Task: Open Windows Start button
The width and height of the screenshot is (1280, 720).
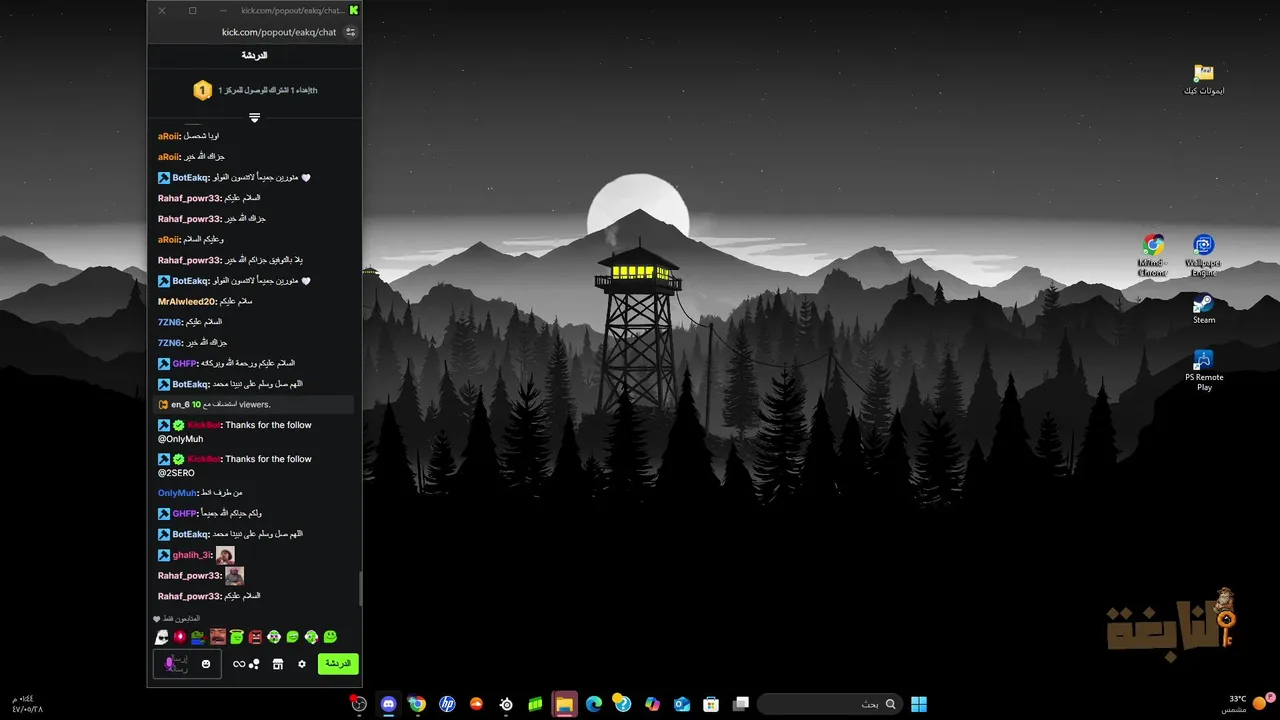Action: pyautogui.click(x=919, y=704)
